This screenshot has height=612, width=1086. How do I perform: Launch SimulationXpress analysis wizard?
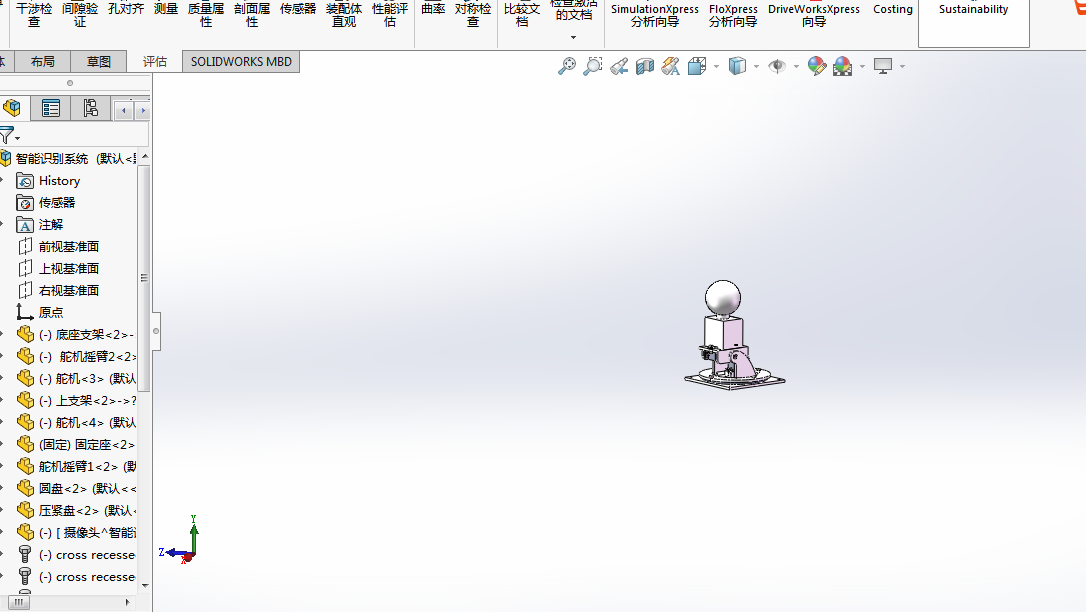click(655, 15)
